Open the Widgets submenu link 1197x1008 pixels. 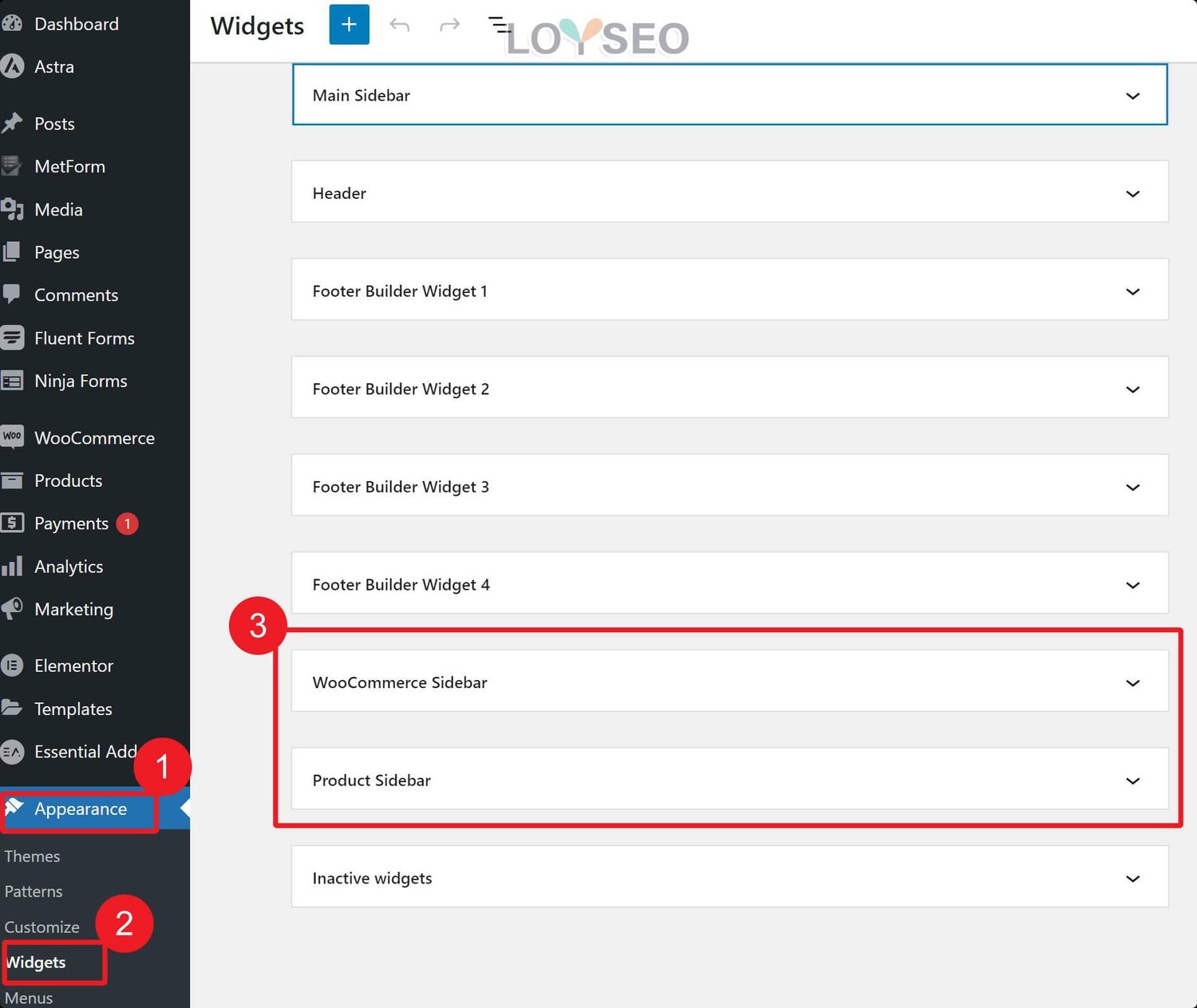pyautogui.click(x=36, y=962)
